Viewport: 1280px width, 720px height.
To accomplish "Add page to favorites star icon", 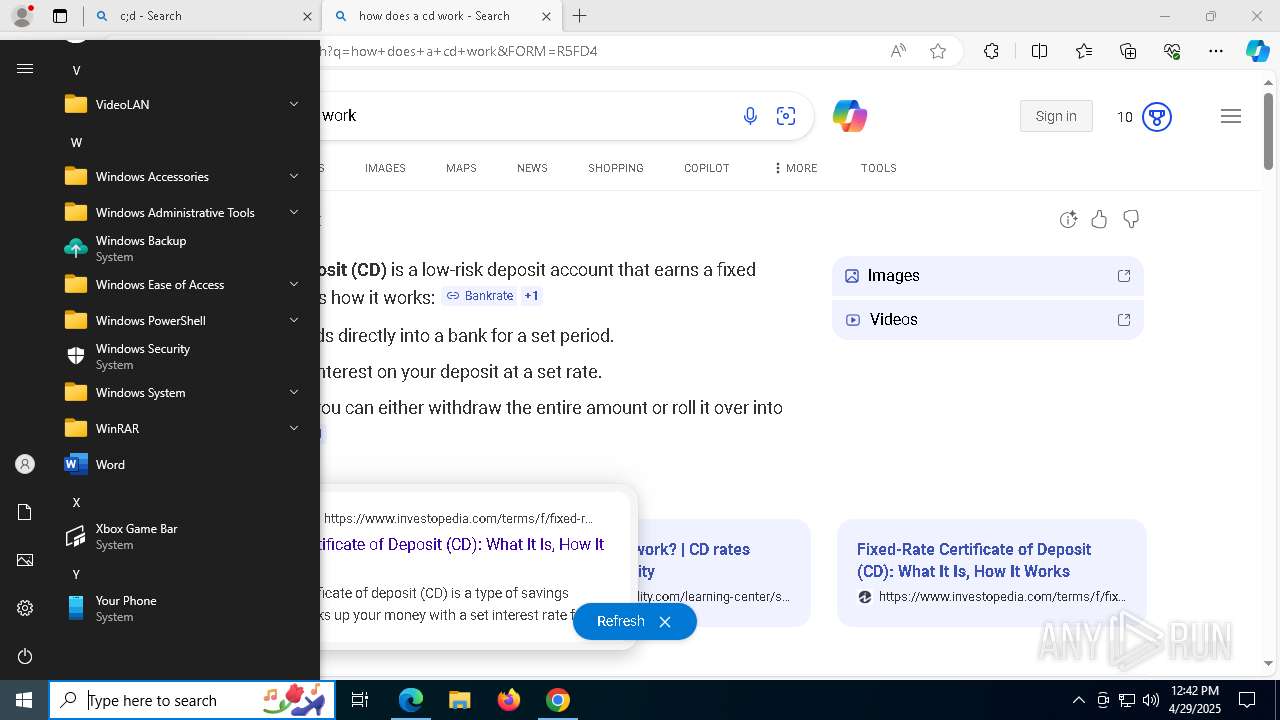I will (x=937, y=51).
